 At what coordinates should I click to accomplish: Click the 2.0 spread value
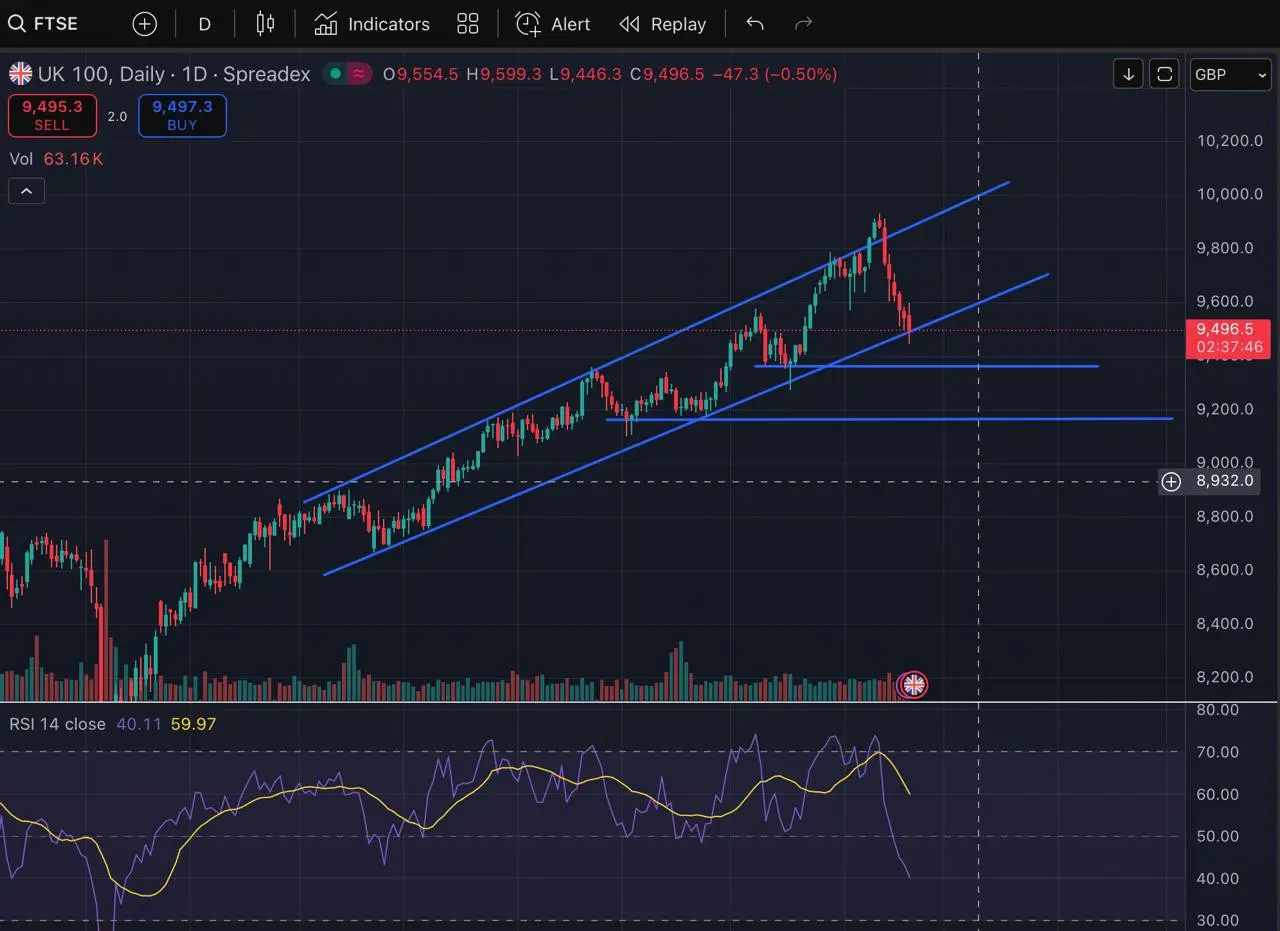(117, 116)
